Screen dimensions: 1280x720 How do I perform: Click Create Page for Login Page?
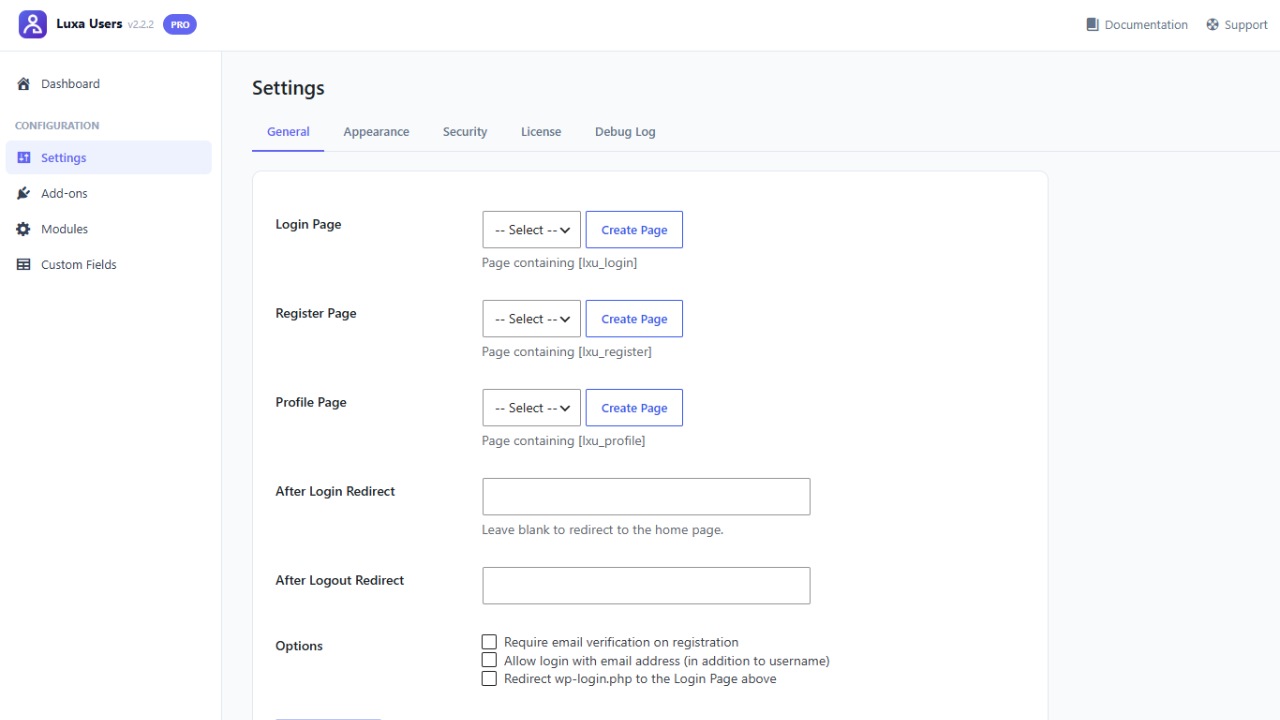click(x=634, y=230)
